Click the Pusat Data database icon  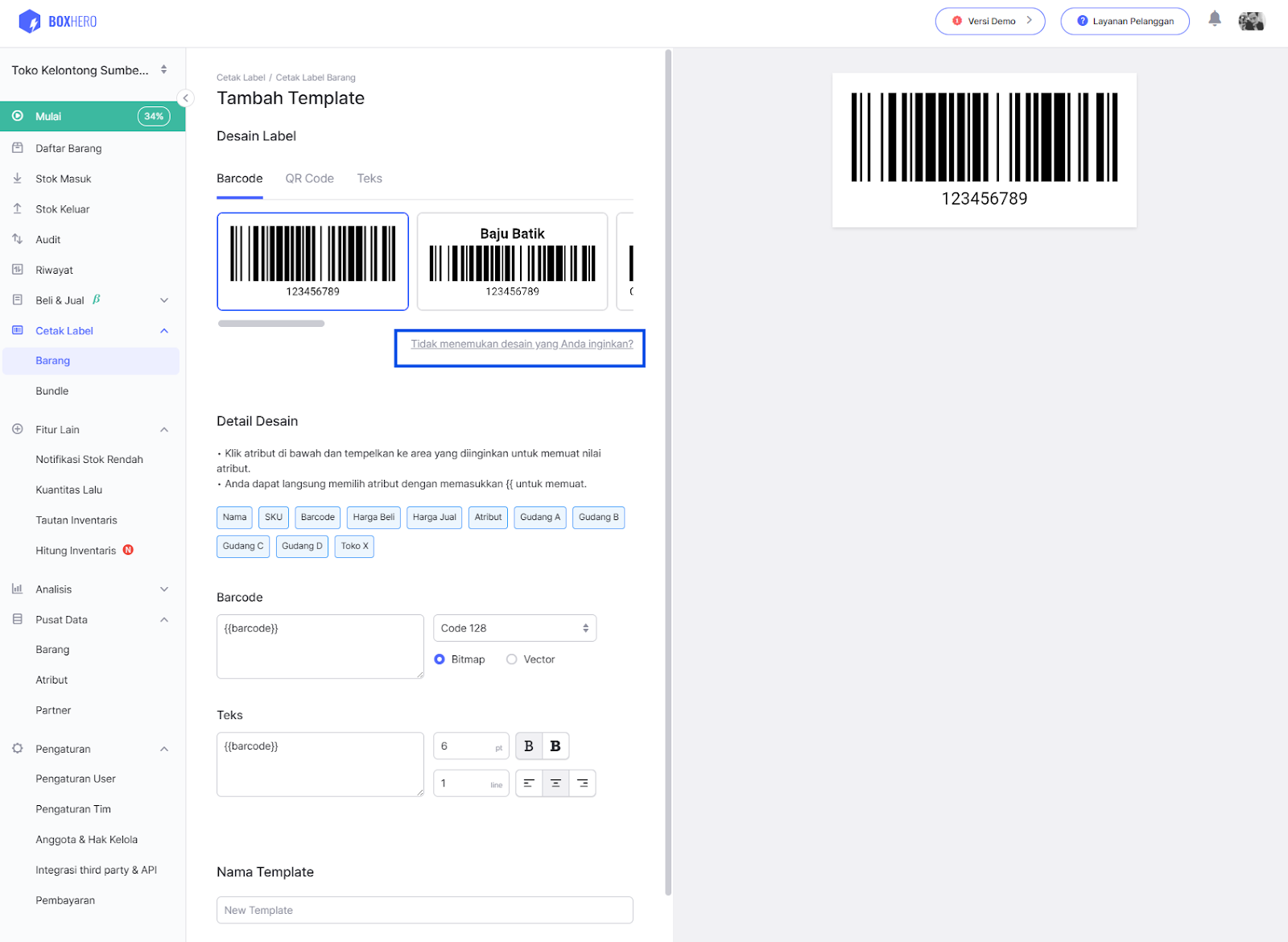[x=18, y=619]
